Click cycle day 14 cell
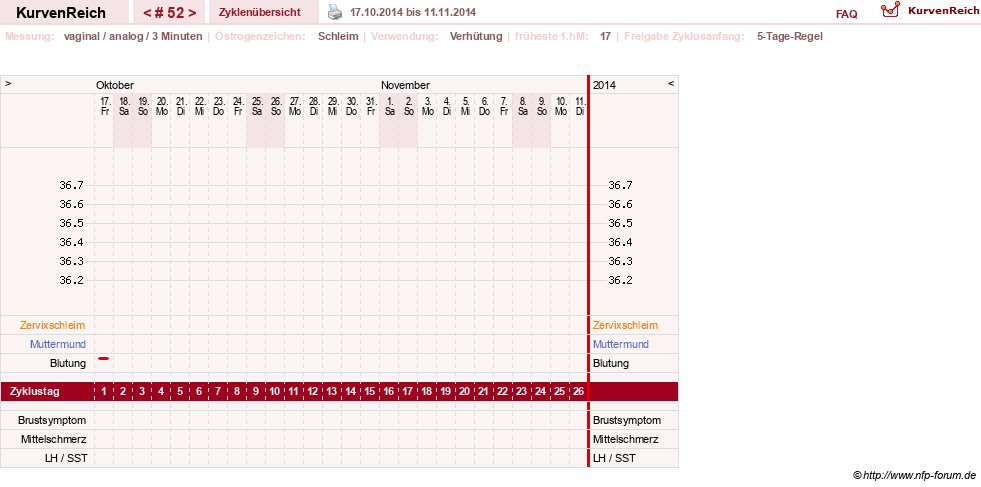 [x=351, y=392]
